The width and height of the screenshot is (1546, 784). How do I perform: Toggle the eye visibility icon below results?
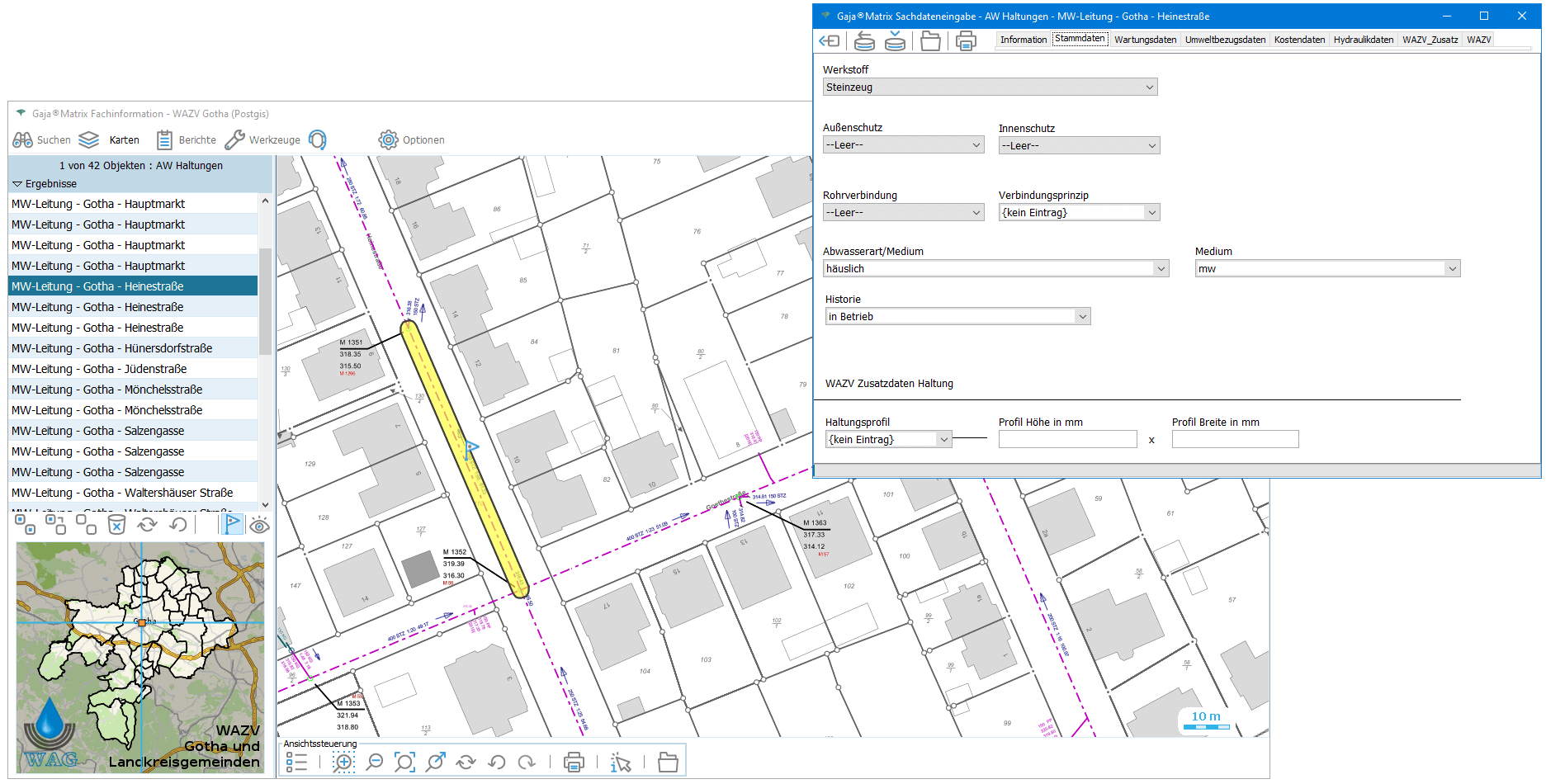259,525
